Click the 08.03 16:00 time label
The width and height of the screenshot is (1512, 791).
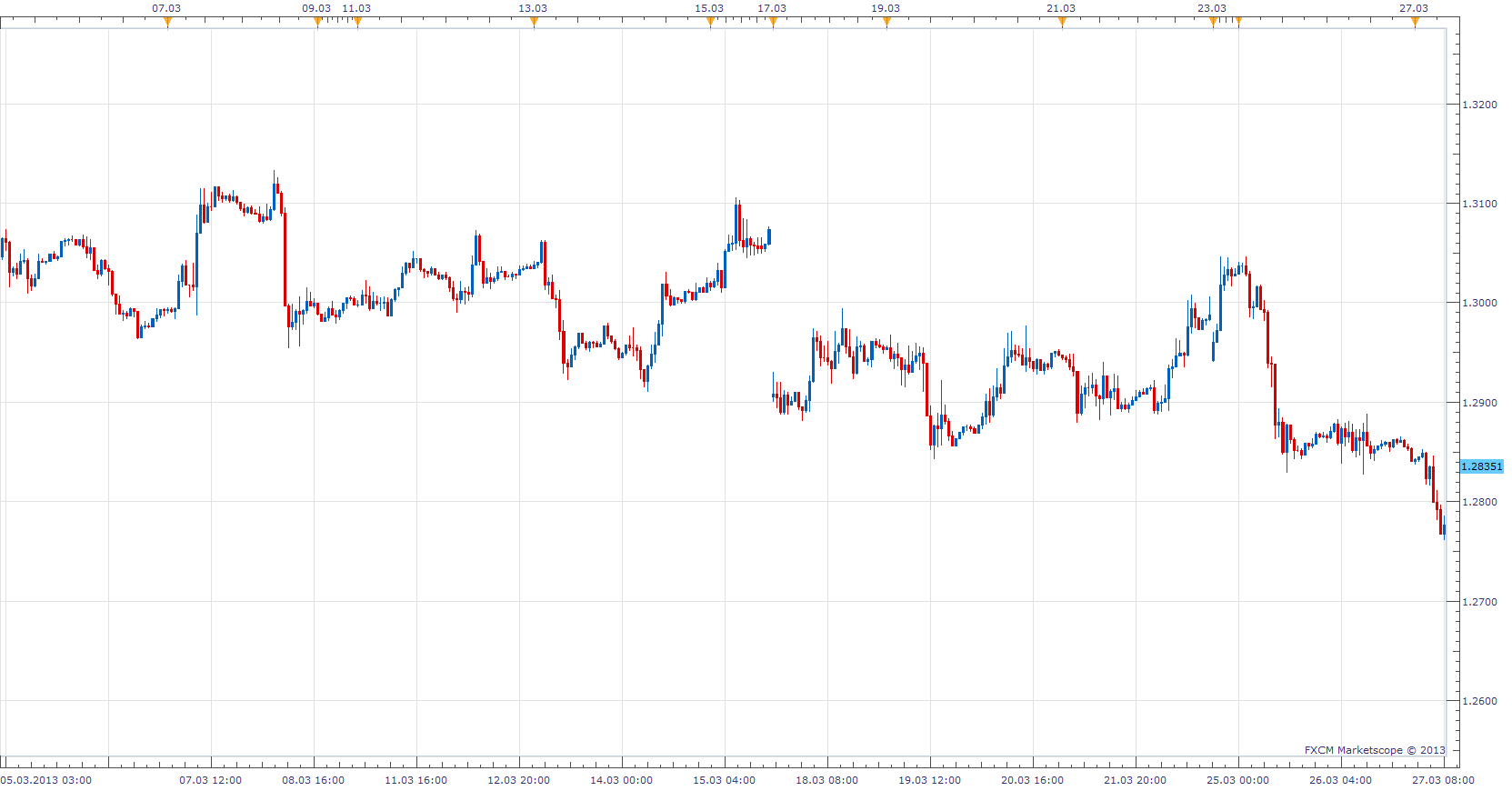(314, 780)
